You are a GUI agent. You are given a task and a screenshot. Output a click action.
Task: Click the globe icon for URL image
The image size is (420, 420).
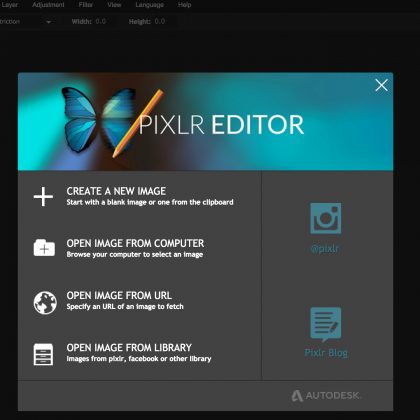(x=45, y=303)
